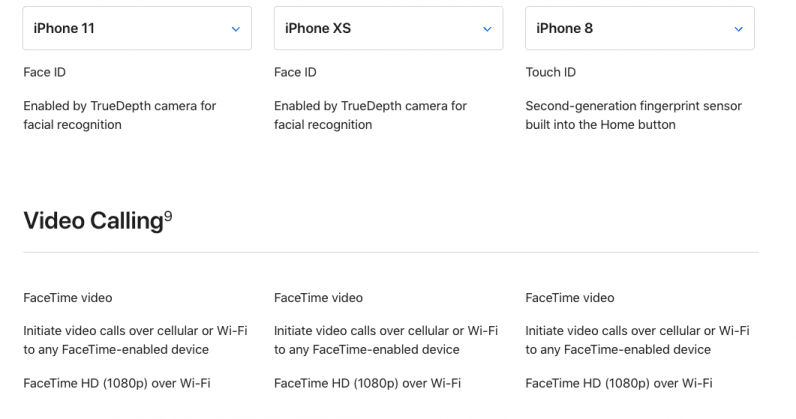This screenshot has width=796, height=419.
Task: Click the Second-generation fingerprint sensor description
Action: pyautogui.click(x=633, y=115)
